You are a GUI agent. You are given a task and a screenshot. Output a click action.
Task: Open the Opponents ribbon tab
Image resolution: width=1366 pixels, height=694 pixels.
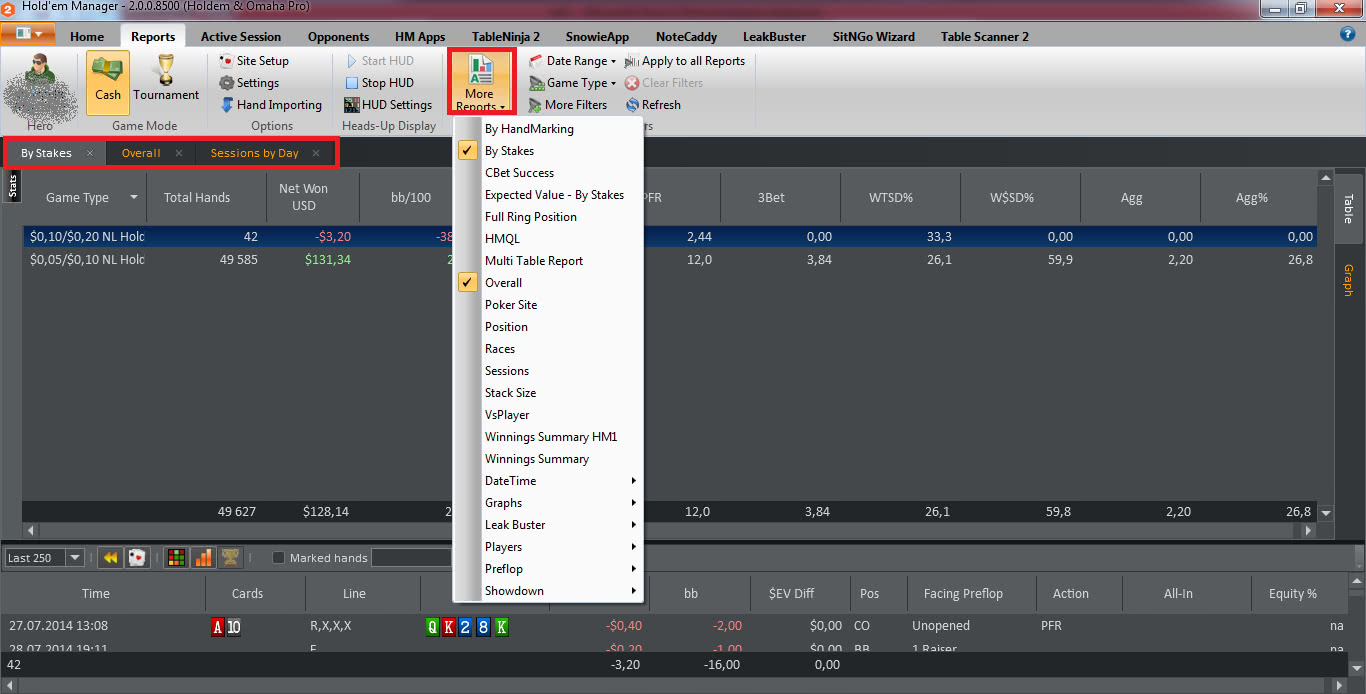(x=338, y=37)
